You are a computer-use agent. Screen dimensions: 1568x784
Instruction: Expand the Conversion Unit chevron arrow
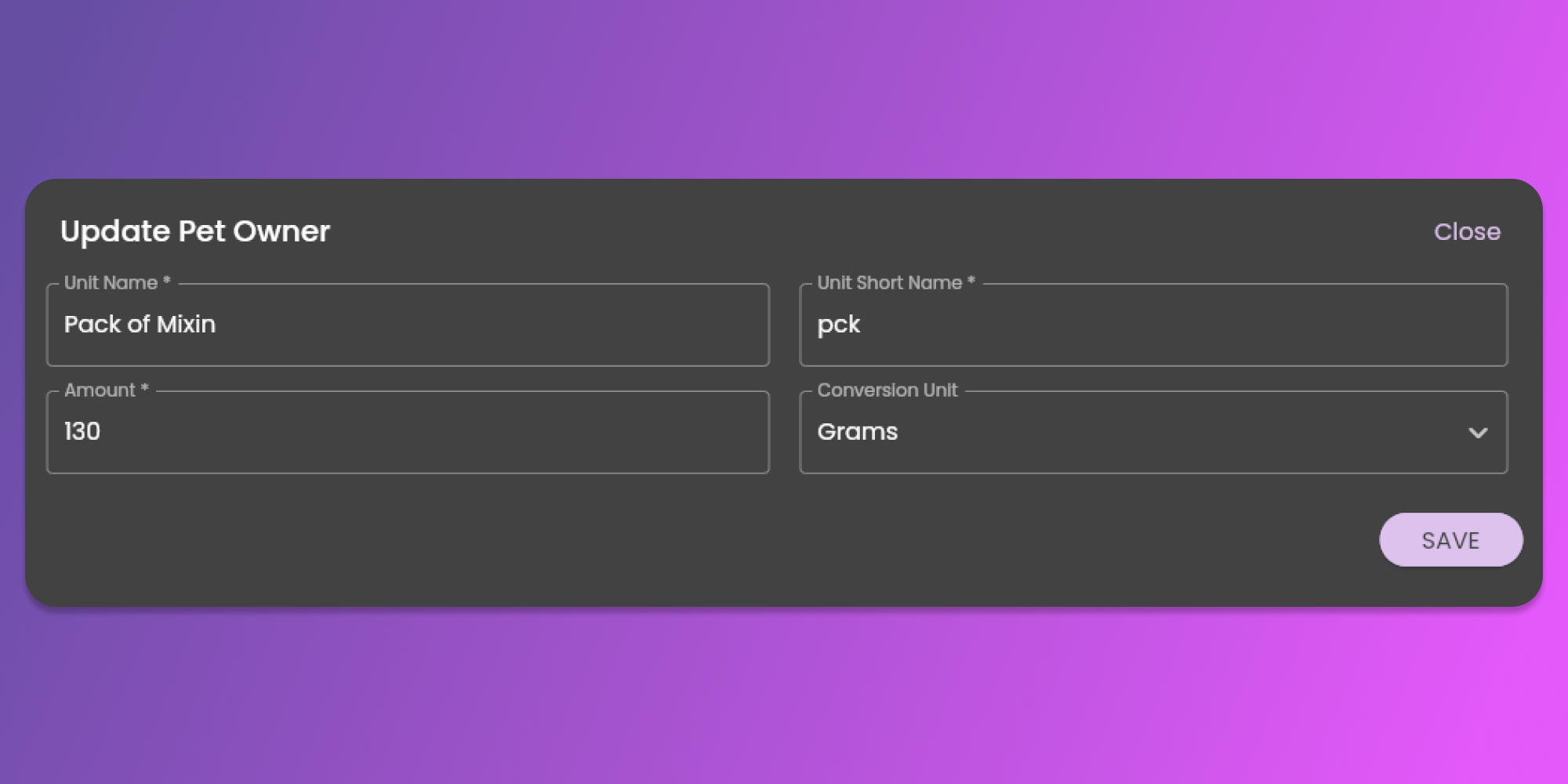point(1477,433)
